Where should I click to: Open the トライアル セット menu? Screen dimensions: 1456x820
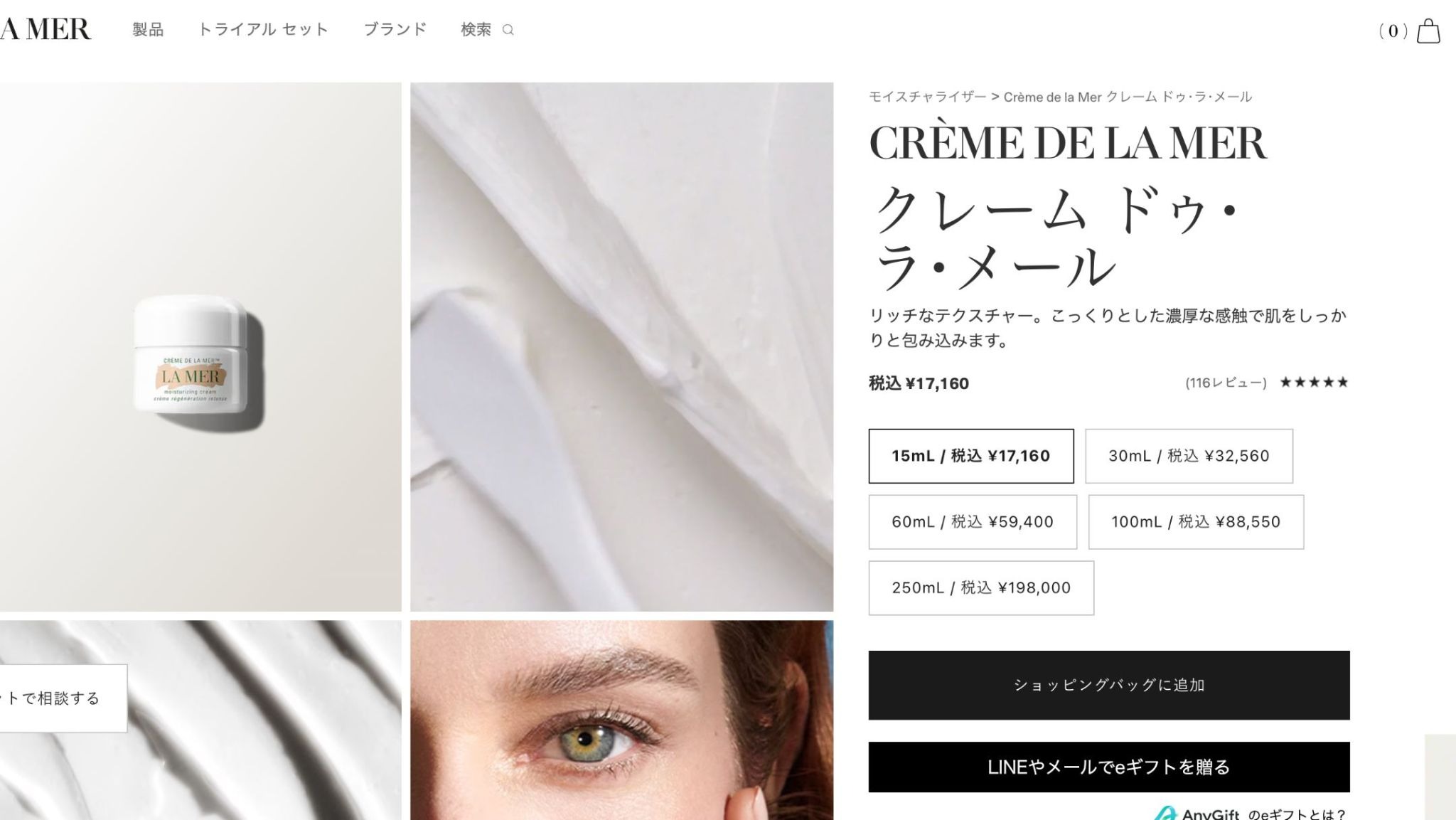pos(263,29)
